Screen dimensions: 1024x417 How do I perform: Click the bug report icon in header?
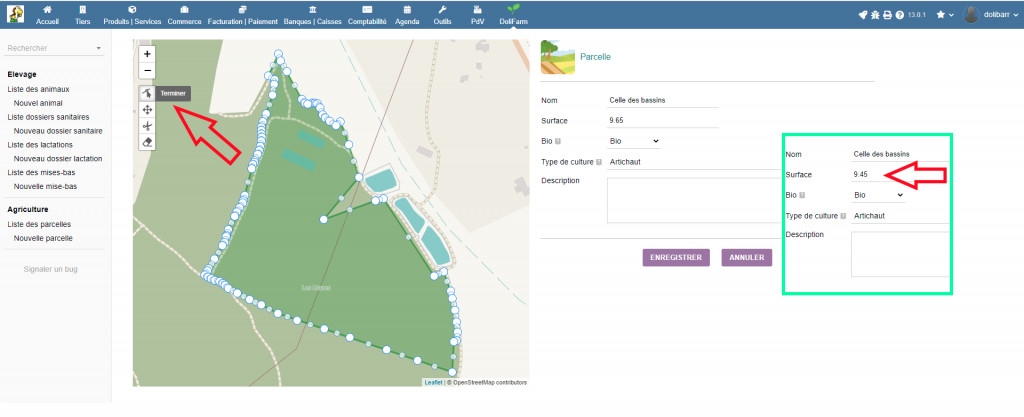pyautogui.click(x=875, y=15)
